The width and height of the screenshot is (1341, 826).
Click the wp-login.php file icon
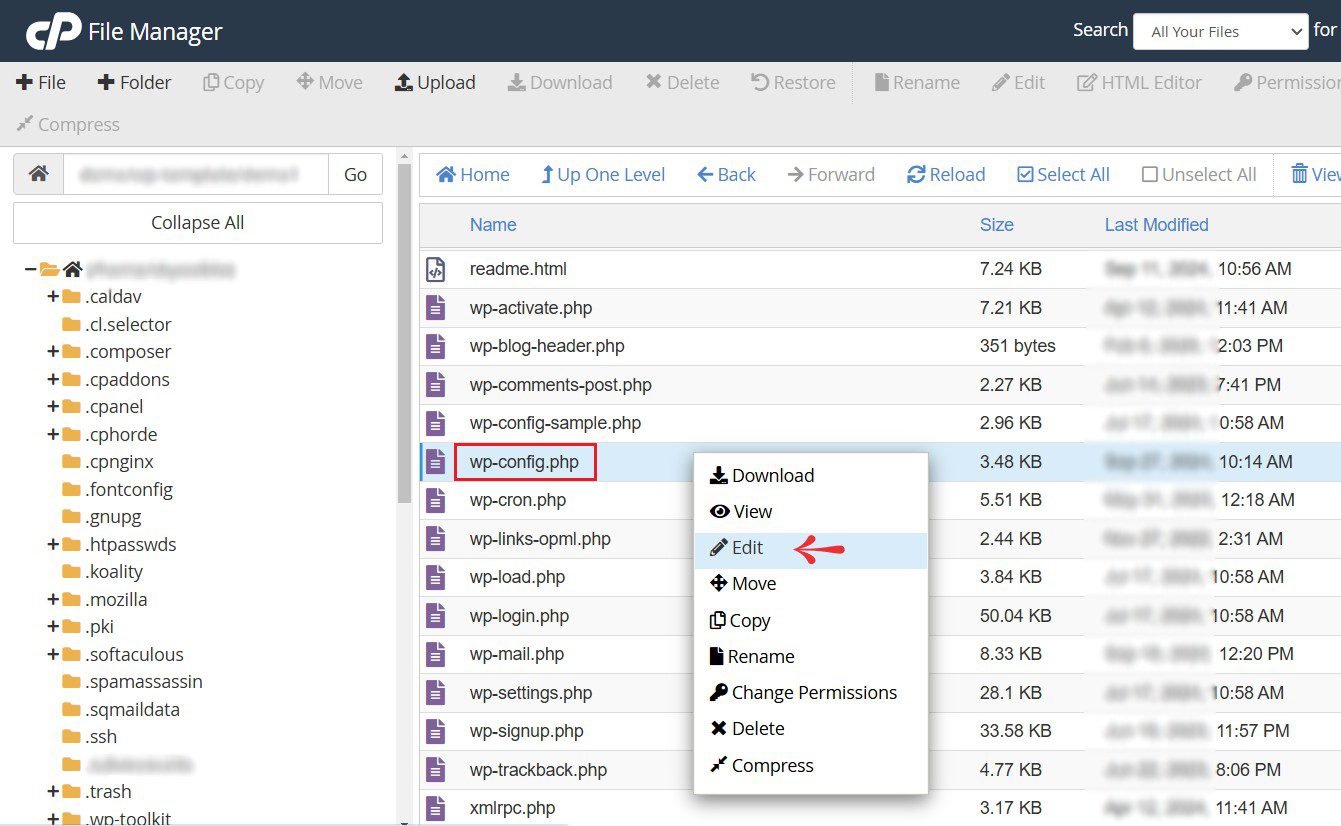pos(435,616)
